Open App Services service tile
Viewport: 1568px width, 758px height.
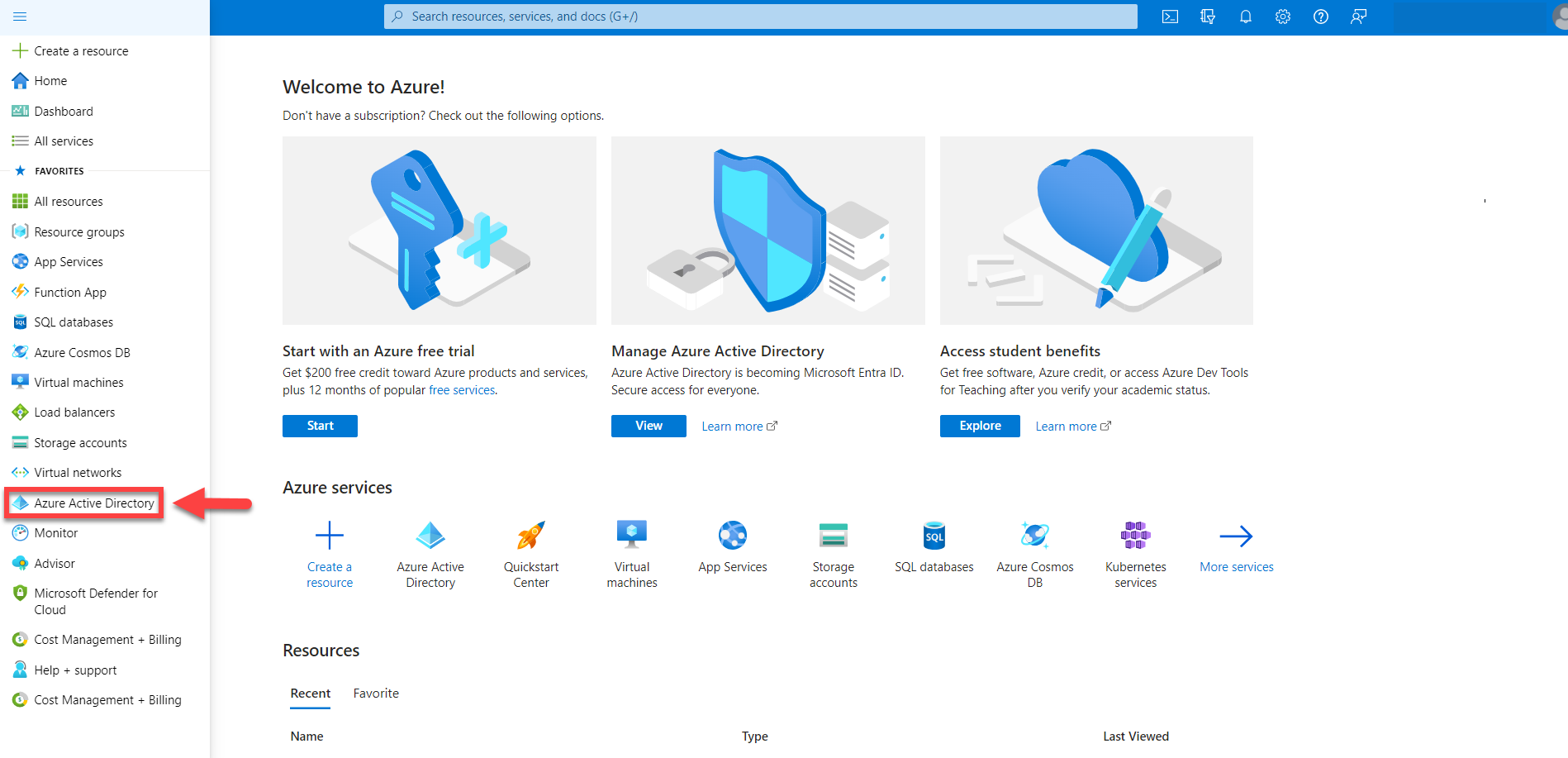(733, 547)
